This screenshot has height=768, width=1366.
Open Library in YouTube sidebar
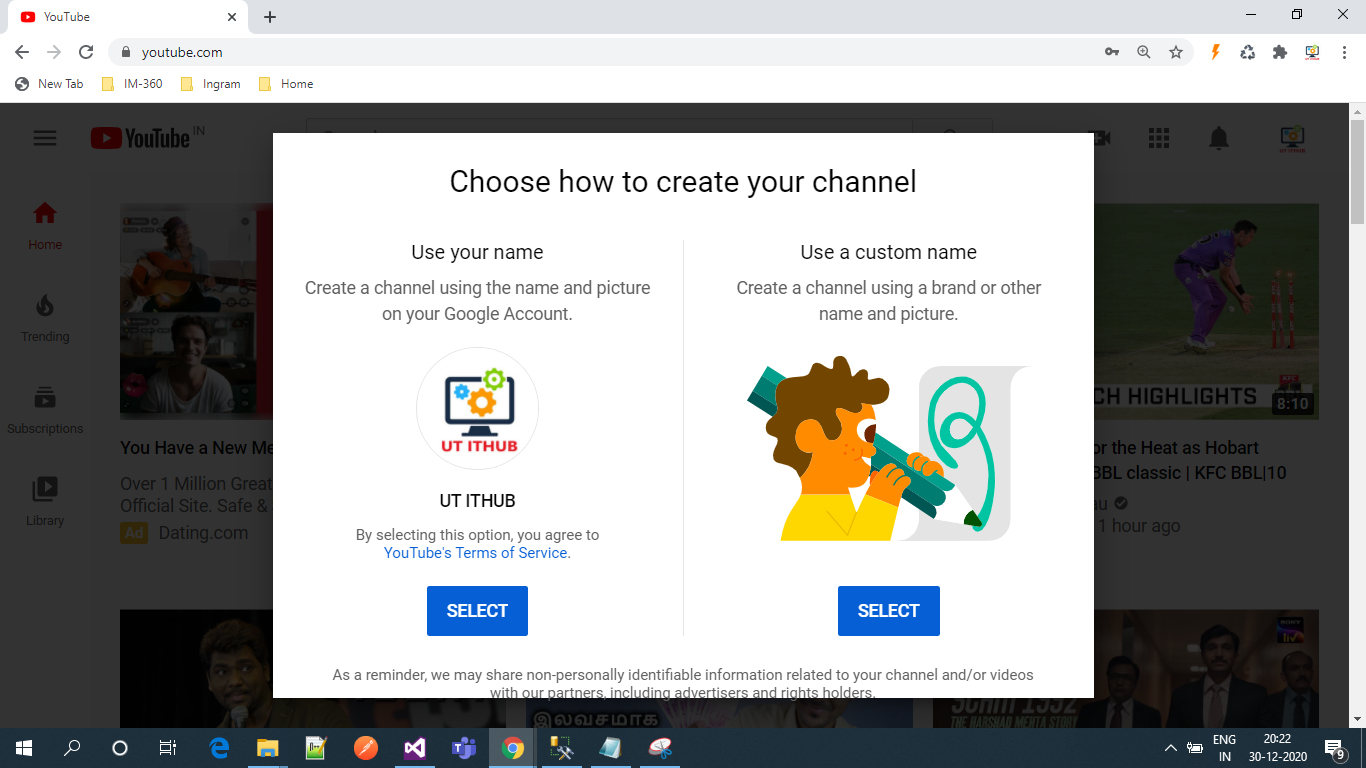coord(45,502)
